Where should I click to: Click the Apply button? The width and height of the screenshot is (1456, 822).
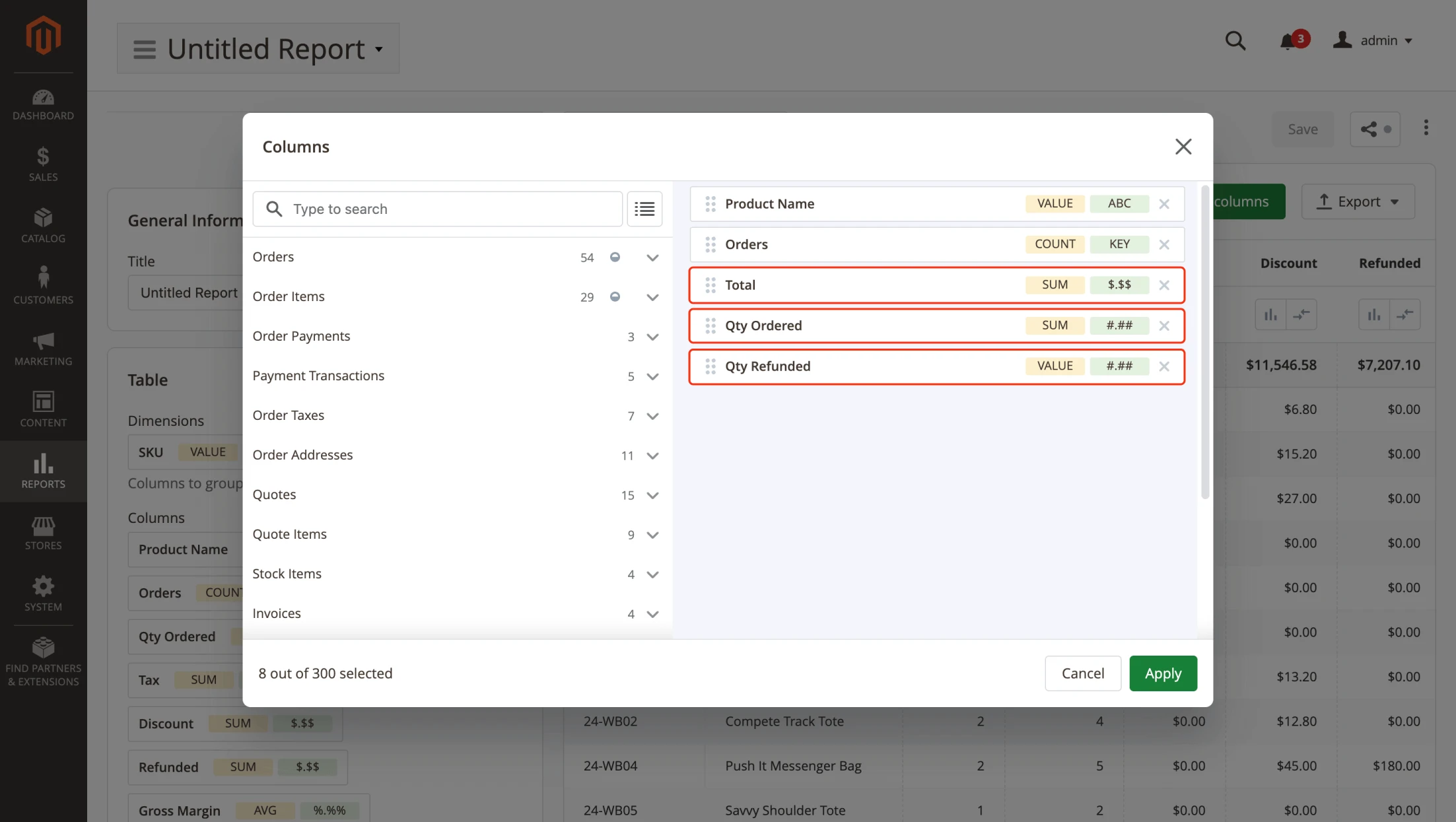click(x=1163, y=673)
